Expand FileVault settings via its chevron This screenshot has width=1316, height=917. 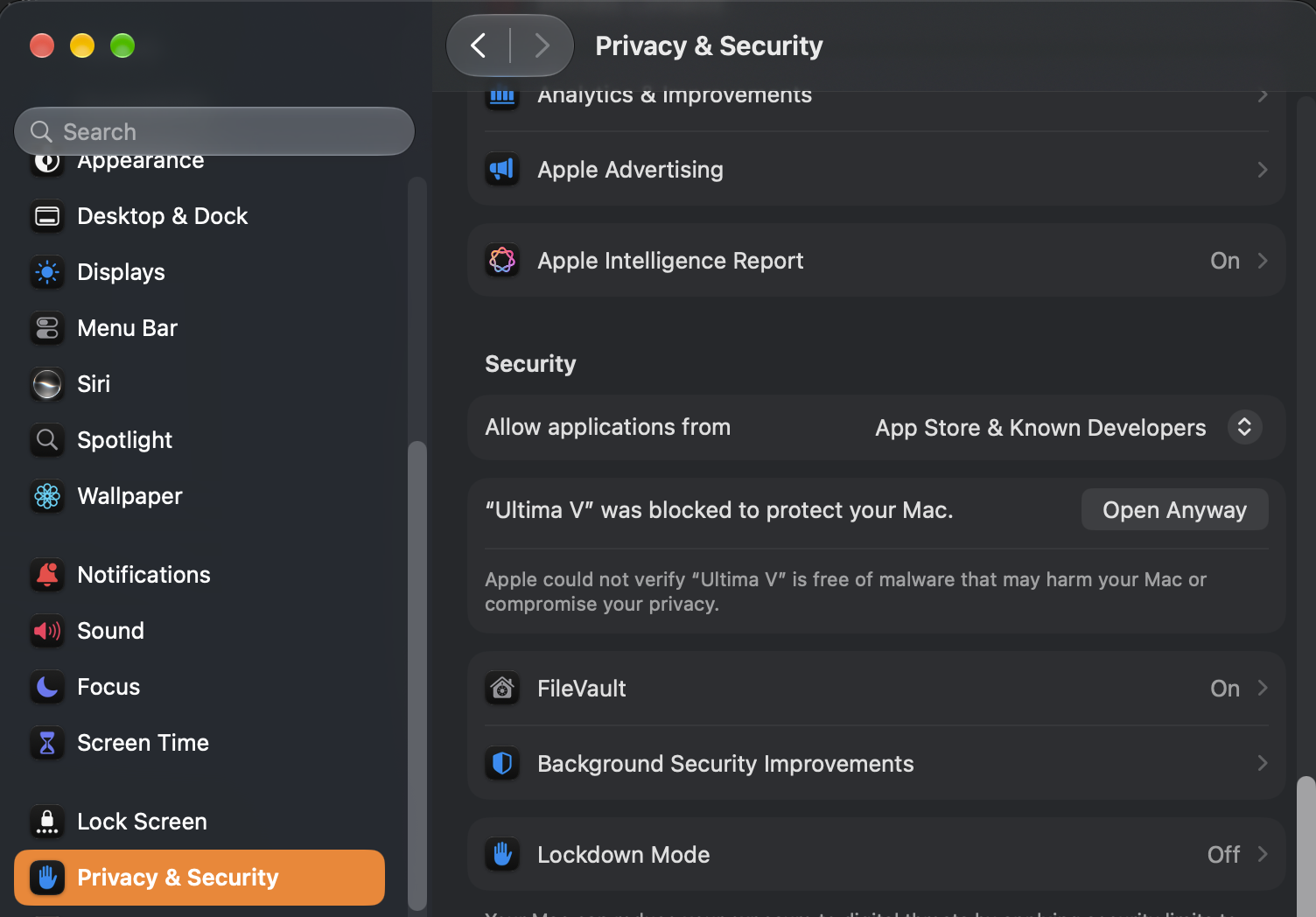[x=1263, y=689]
